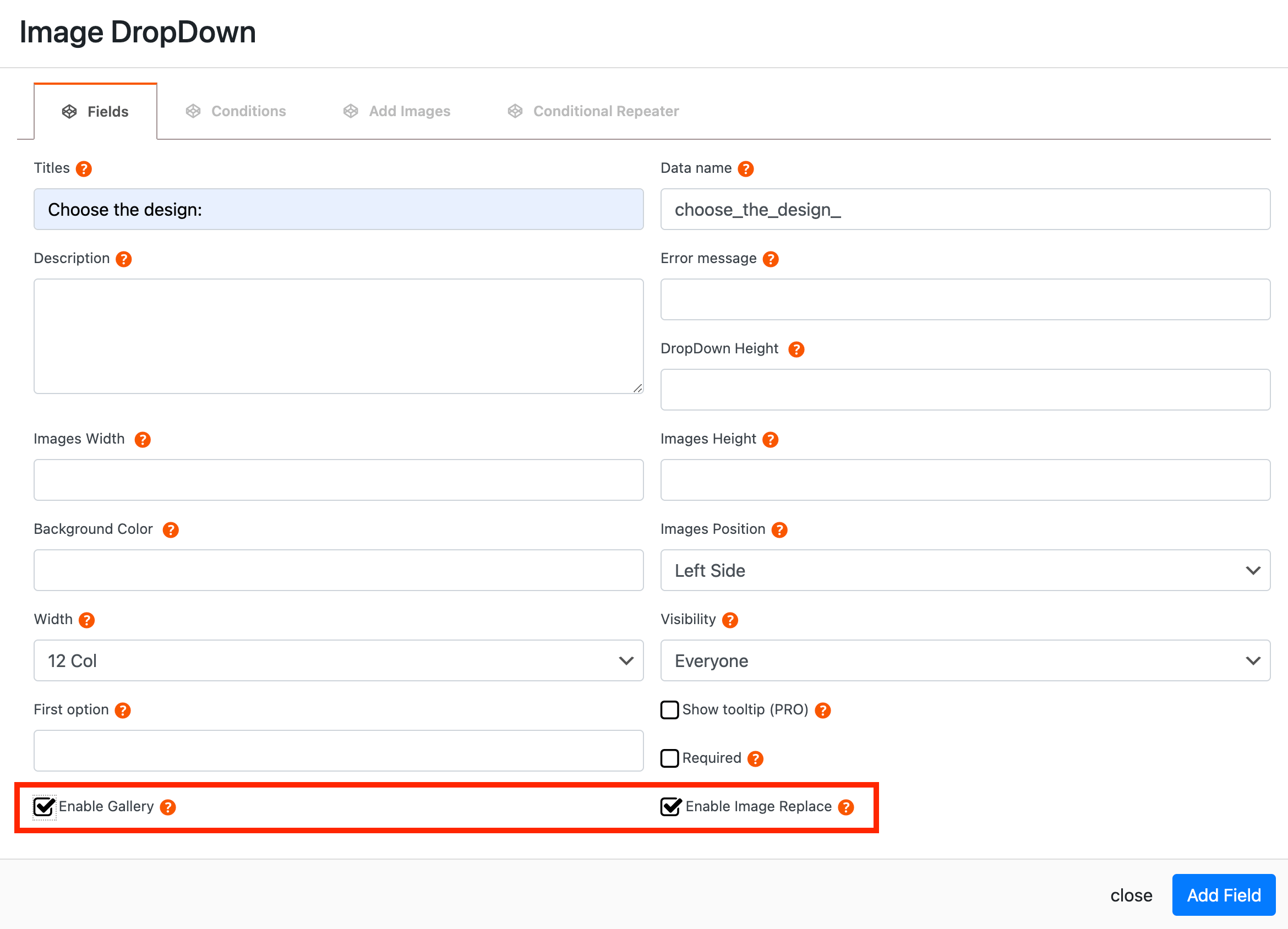Expand the Width 12 Col dropdown
The width and height of the screenshot is (1288, 929).
tap(339, 660)
